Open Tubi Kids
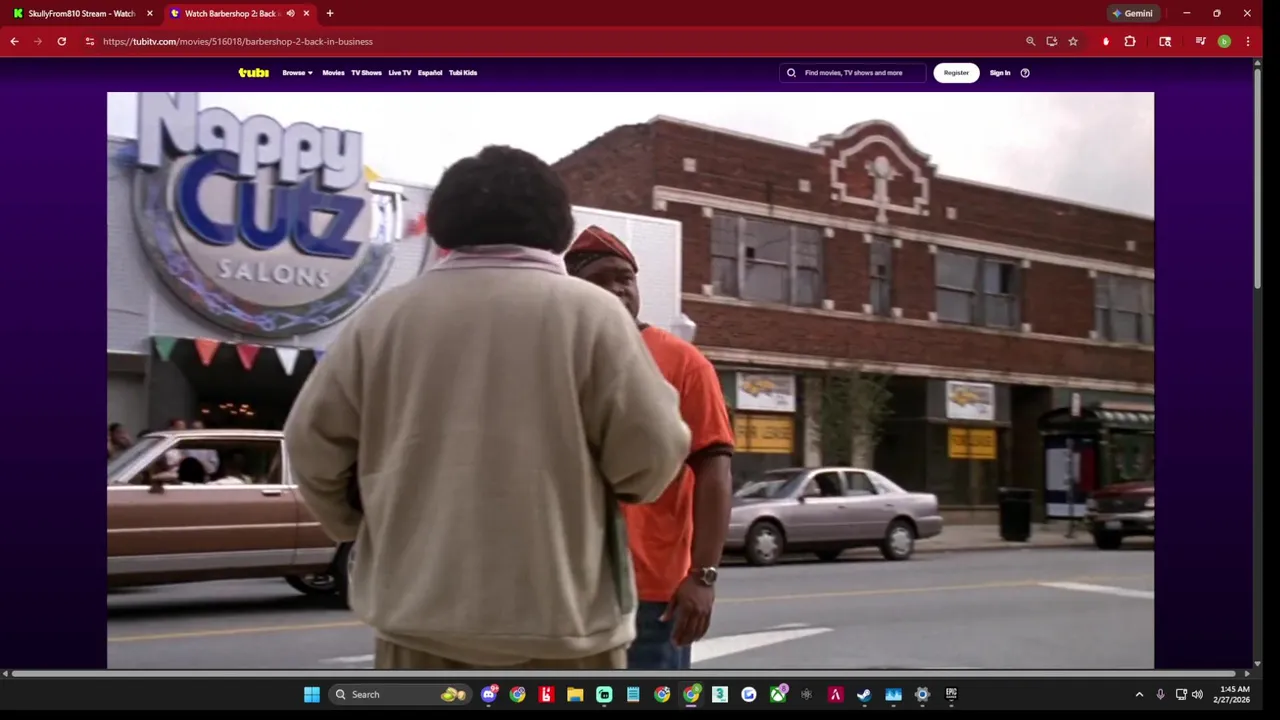 pos(463,73)
